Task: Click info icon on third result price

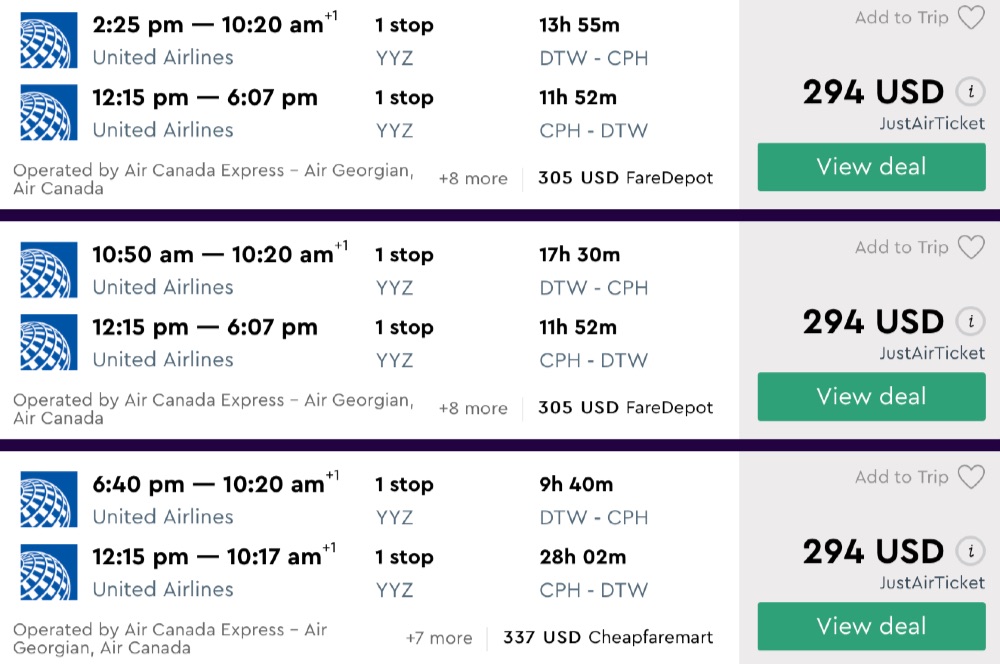Action: tap(968, 553)
